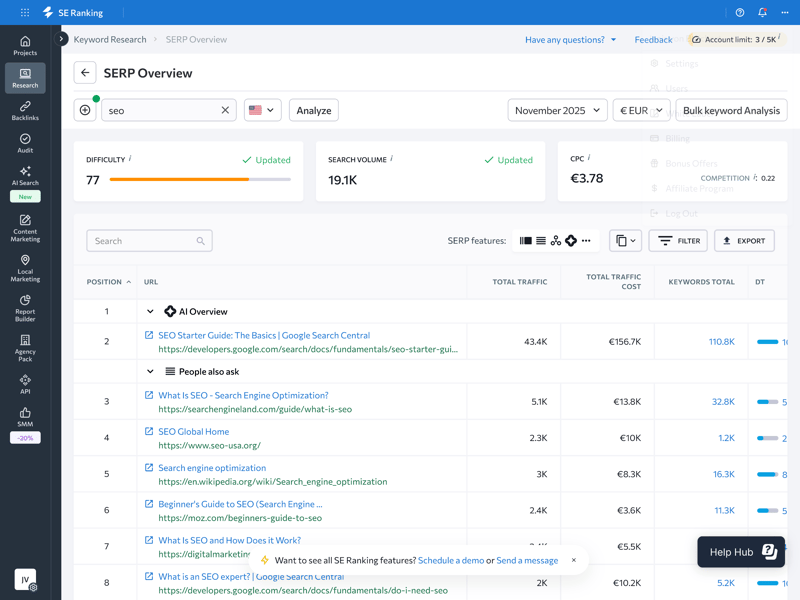Viewport: 800px width, 600px height.
Task: Open Content Marketing from sidebar
Action: 25,228
